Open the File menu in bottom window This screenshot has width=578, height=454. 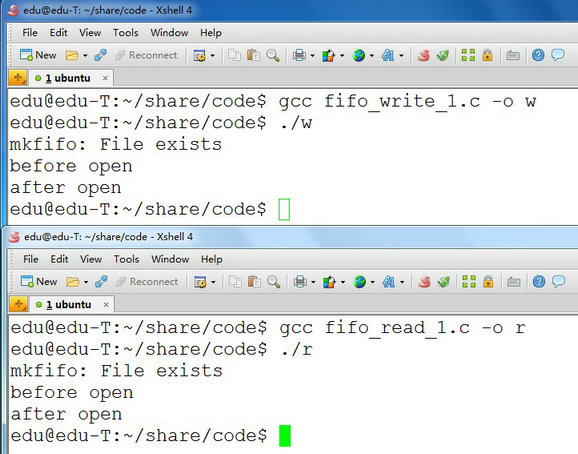[31, 259]
